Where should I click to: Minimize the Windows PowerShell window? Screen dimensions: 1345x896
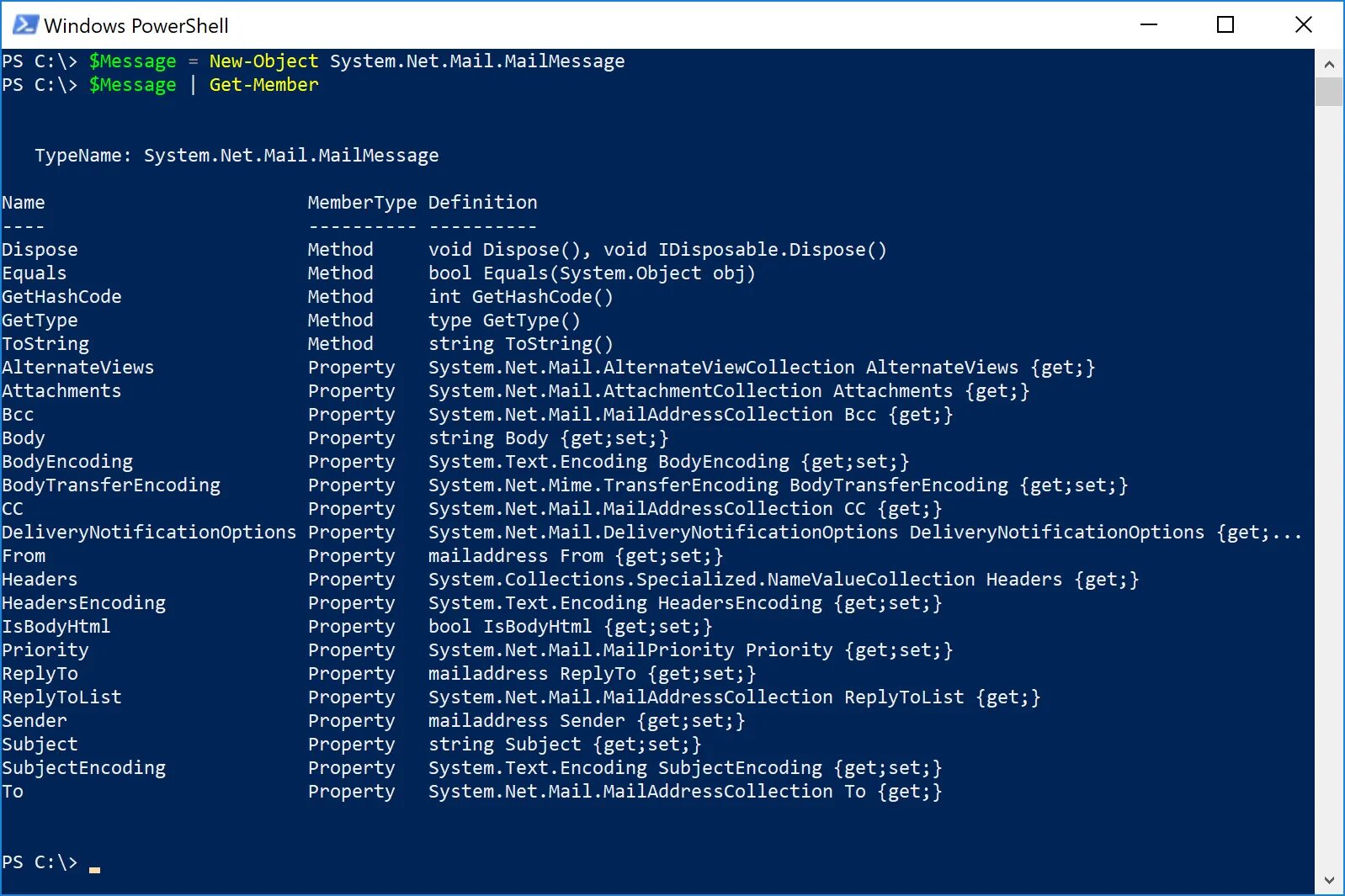pos(1149,25)
